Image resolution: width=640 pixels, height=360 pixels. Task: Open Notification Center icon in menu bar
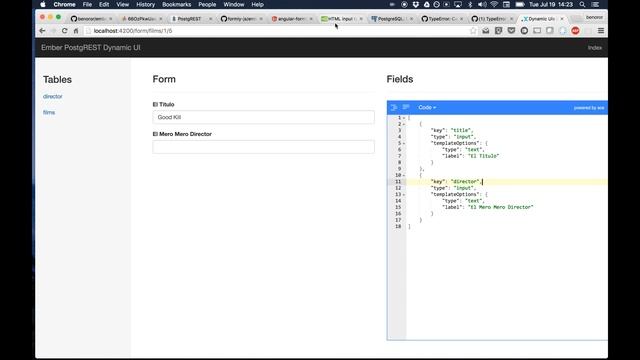click(x=596, y=4)
